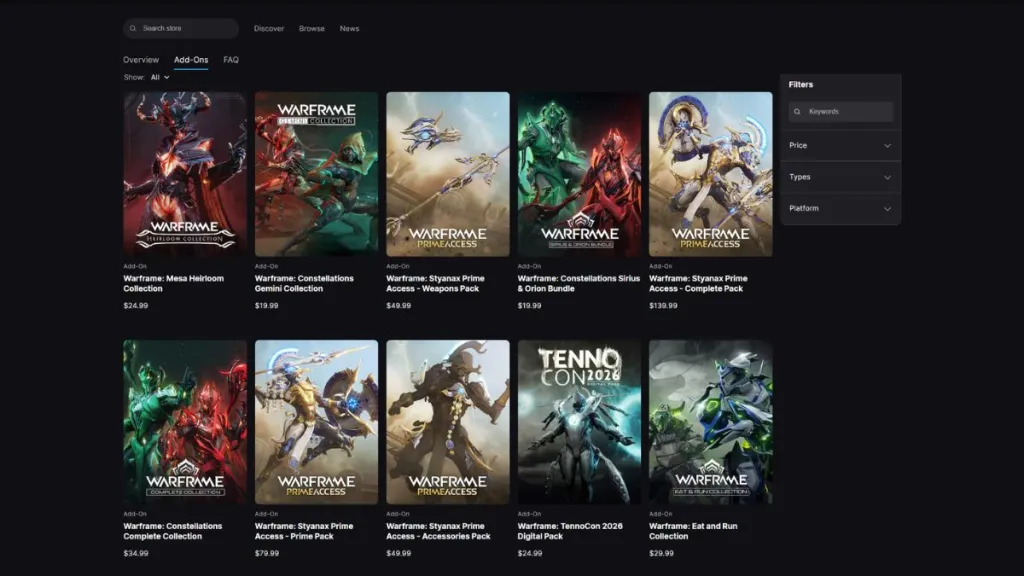Click the Warframe: Mesa Heirloom Collection title
Image resolution: width=1024 pixels, height=576 pixels.
(x=174, y=283)
